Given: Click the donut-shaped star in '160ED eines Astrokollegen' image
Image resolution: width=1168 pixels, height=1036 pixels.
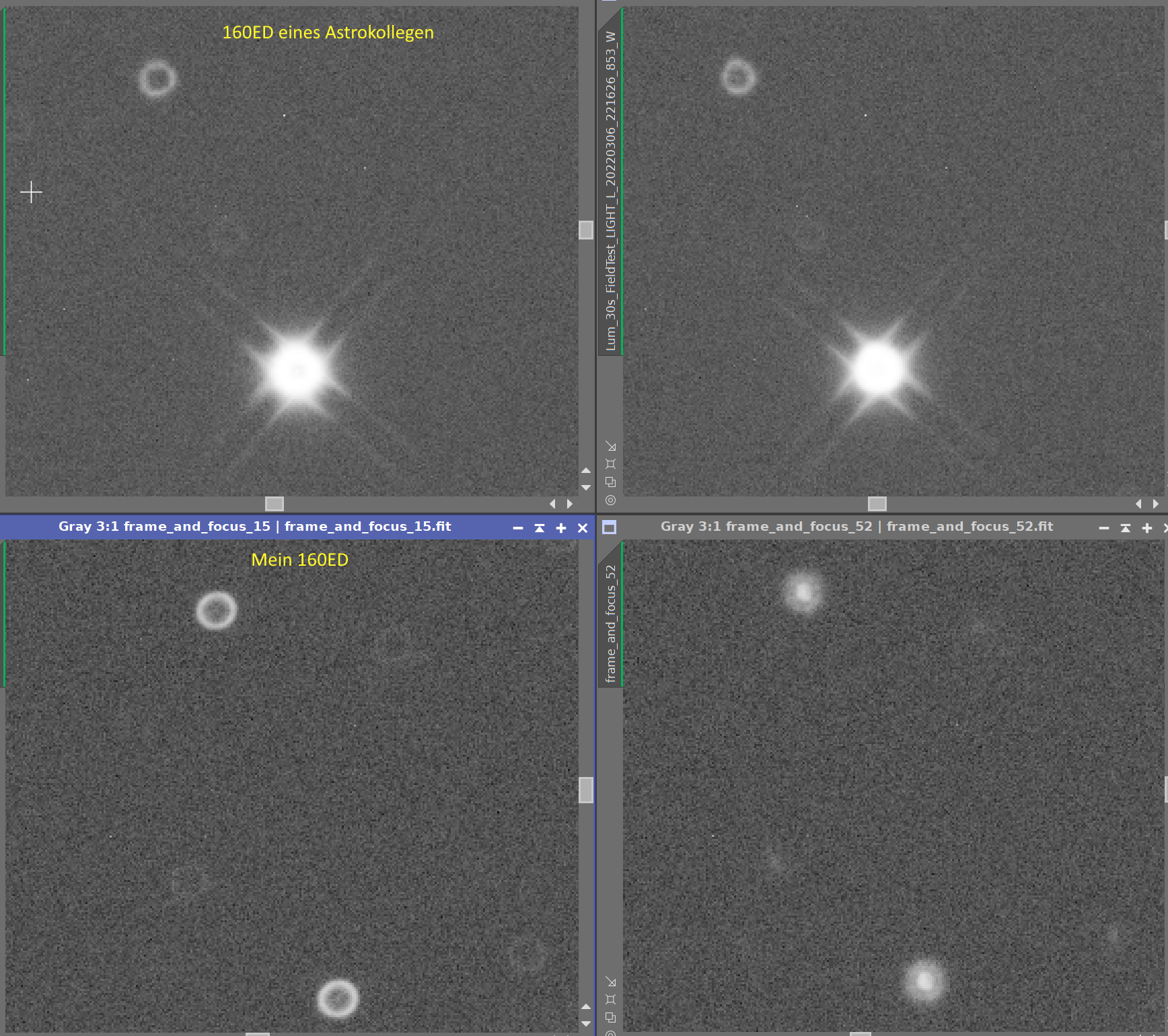Looking at the screenshot, I should click(157, 79).
